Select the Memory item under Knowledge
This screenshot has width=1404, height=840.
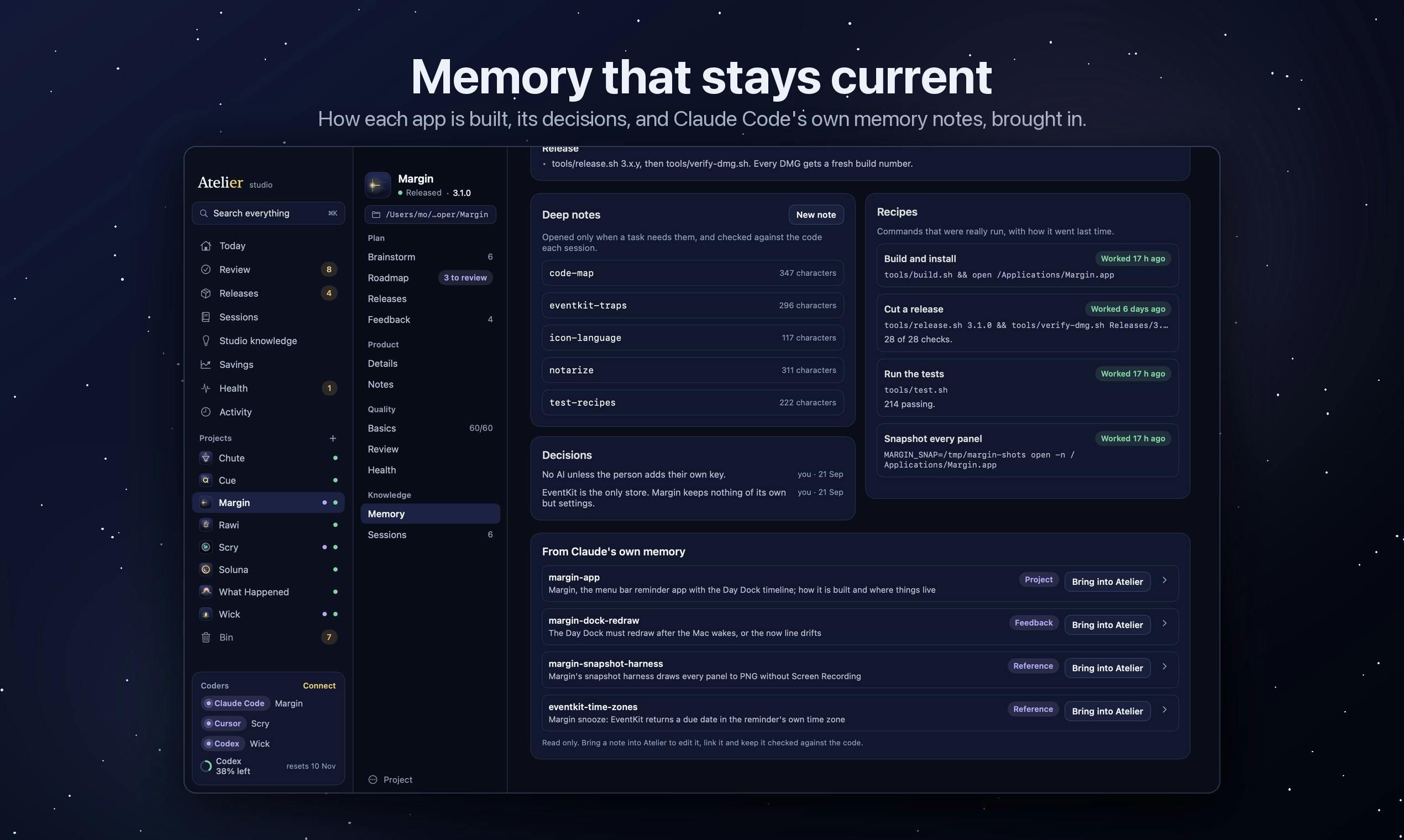pyautogui.click(x=430, y=514)
